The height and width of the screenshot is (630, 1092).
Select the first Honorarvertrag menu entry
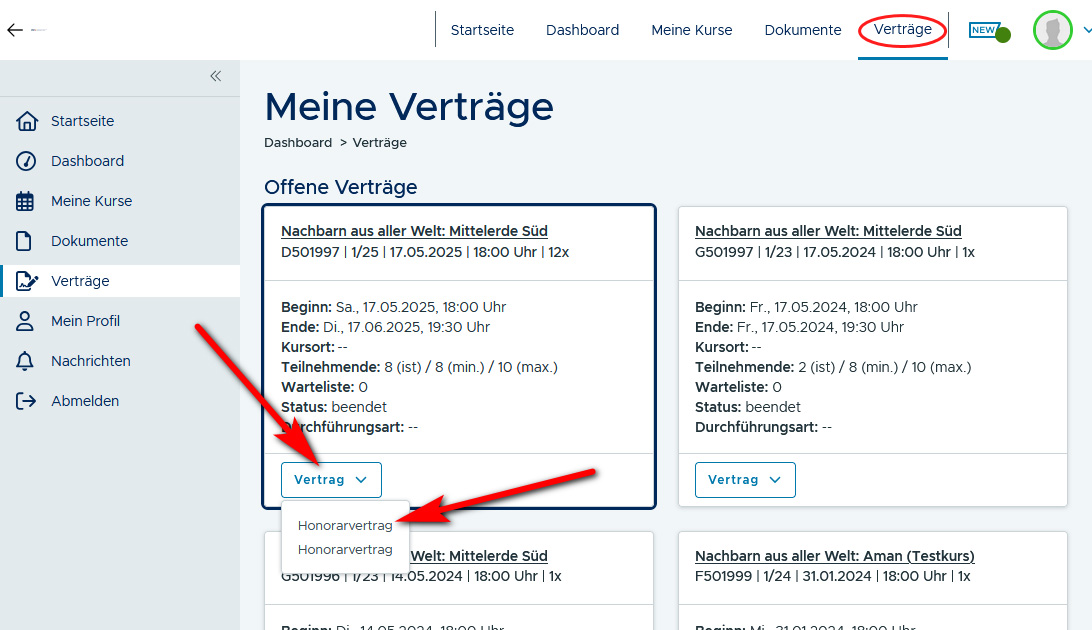pyautogui.click(x=345, y=525)
